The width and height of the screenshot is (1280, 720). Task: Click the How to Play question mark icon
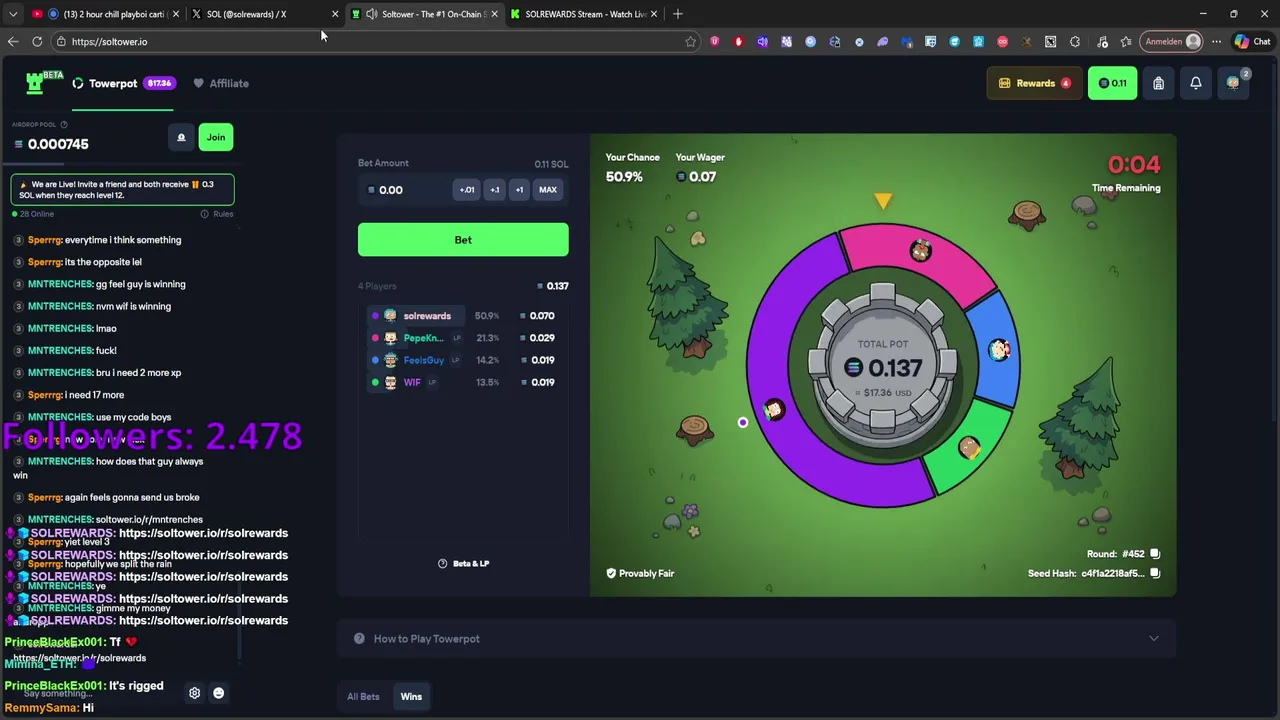coord(359,639)
